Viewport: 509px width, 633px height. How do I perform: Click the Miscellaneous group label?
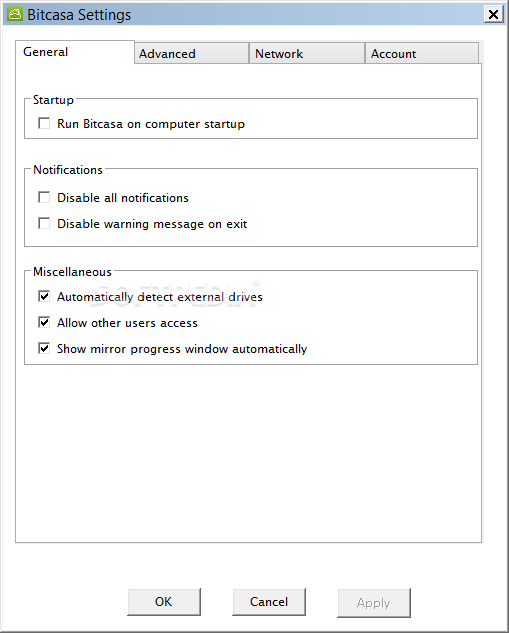click(x=72, y=272)
